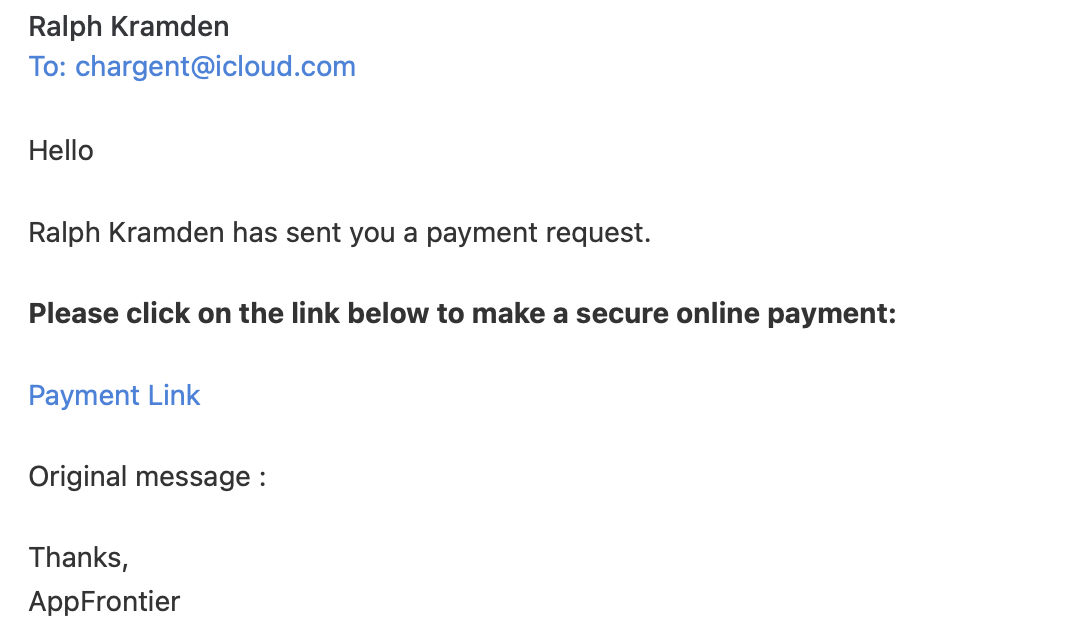The width and height of the screenshot is (1078, 634).
Task: Click bold word "link" in instruction line
Action: click(309, 314)
